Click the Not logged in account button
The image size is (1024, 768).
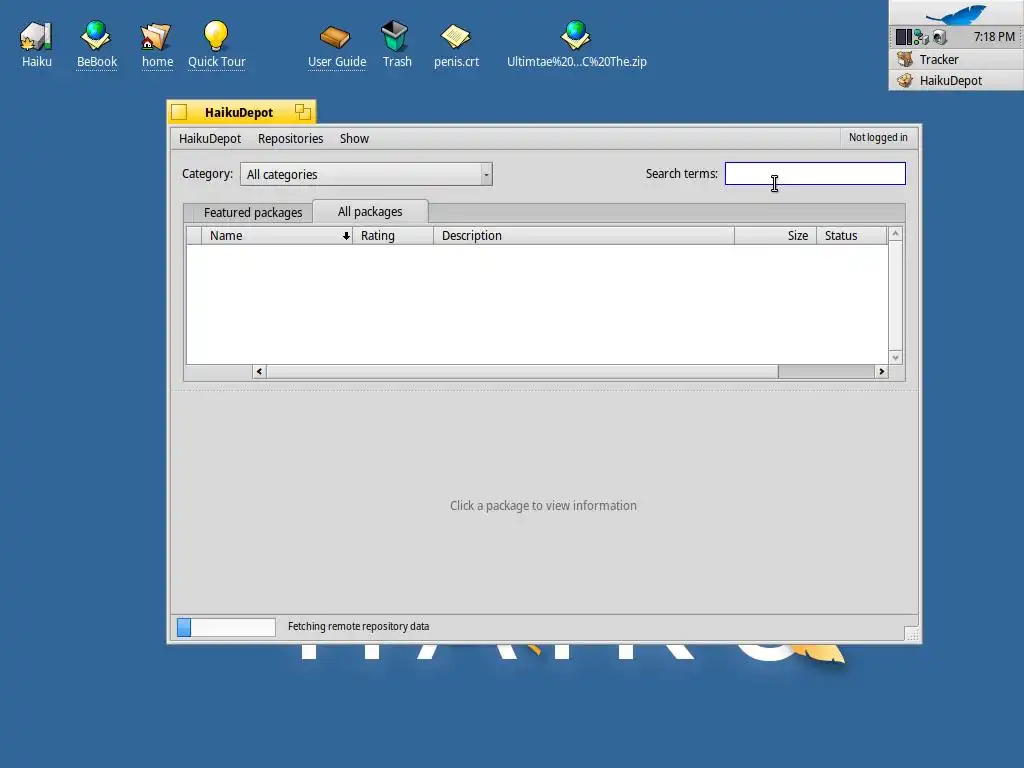click(x=878, y=137)
